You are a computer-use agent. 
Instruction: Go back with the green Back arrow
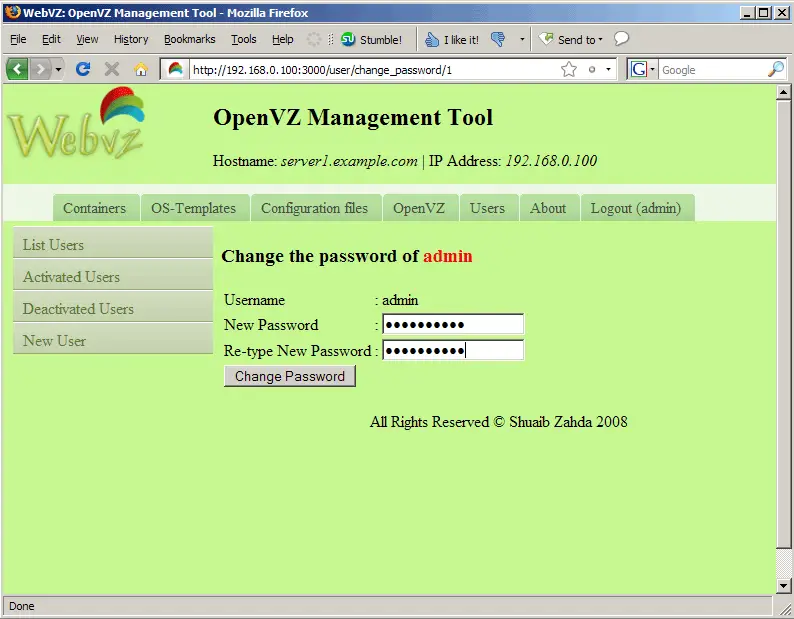tap(17, 69)
